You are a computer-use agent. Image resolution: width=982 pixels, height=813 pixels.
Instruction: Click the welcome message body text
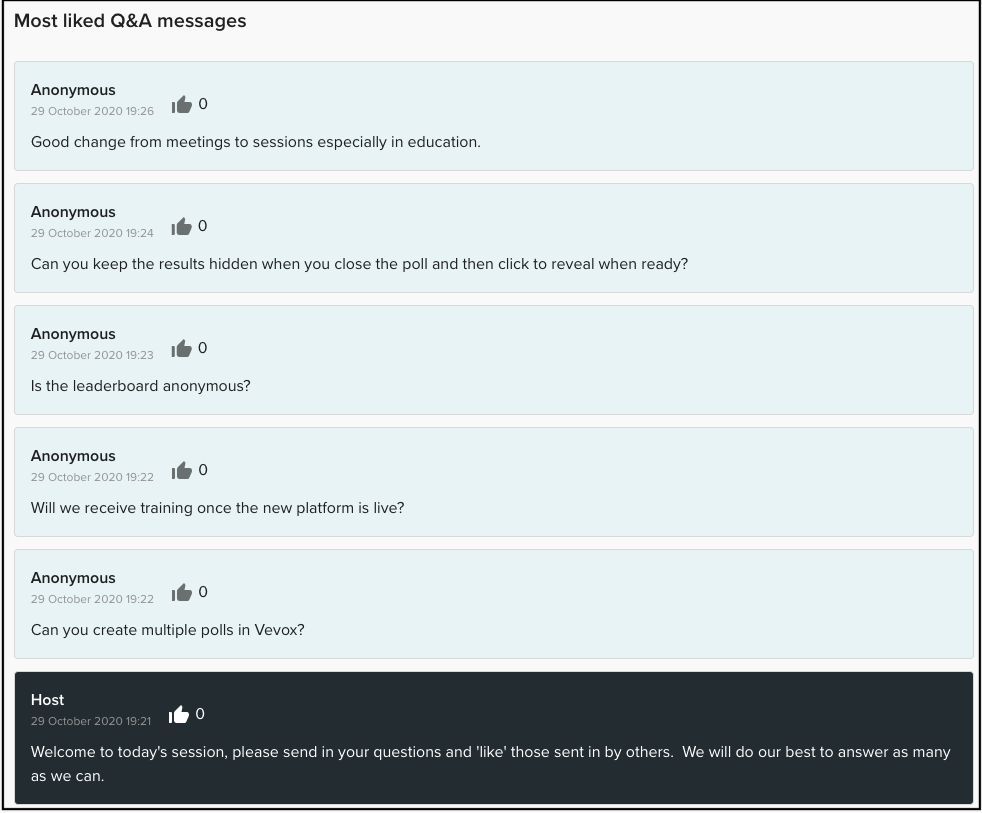coord(491,763)
